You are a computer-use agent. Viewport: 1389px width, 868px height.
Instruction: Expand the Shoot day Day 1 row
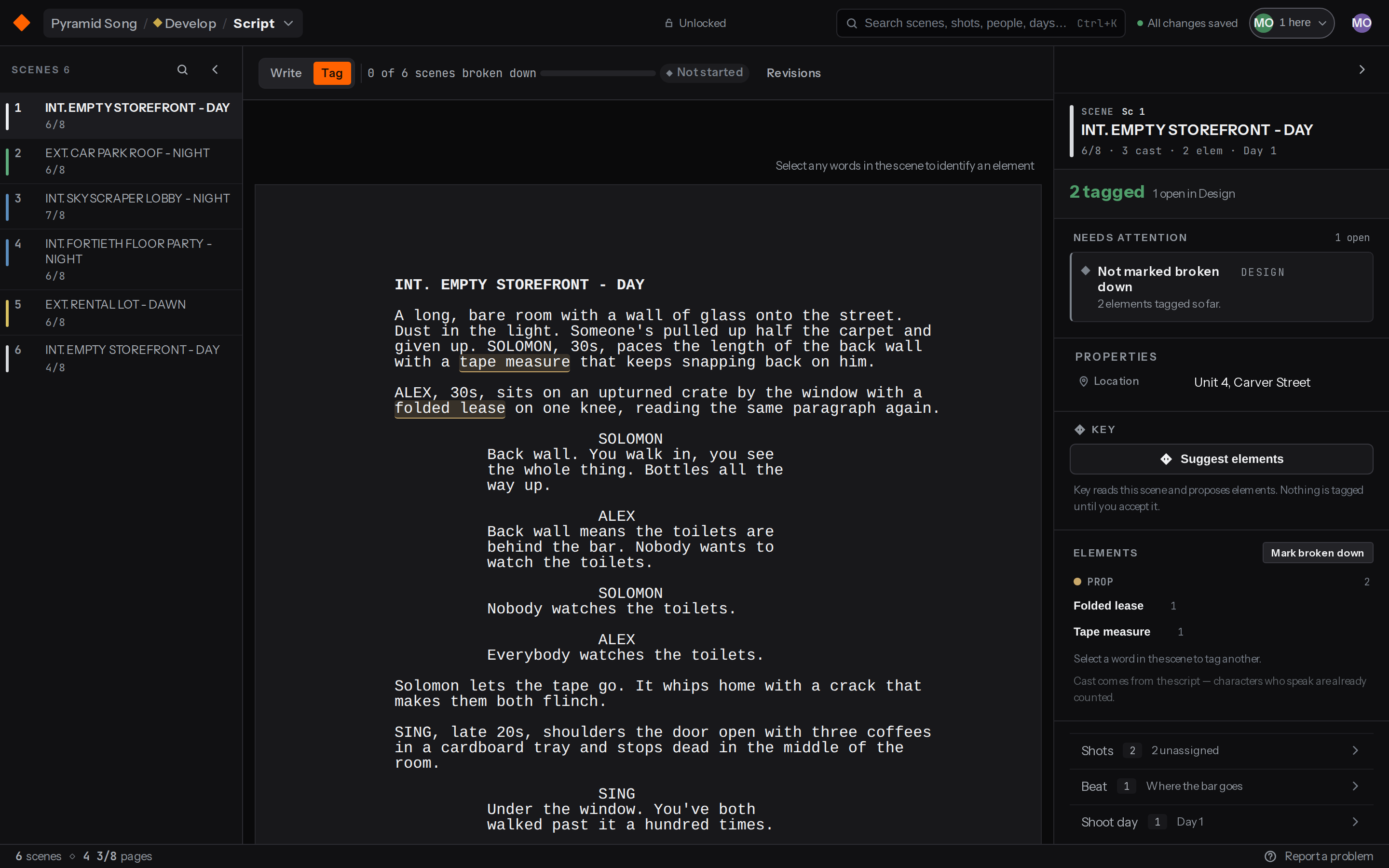[x=1221, y=822]
